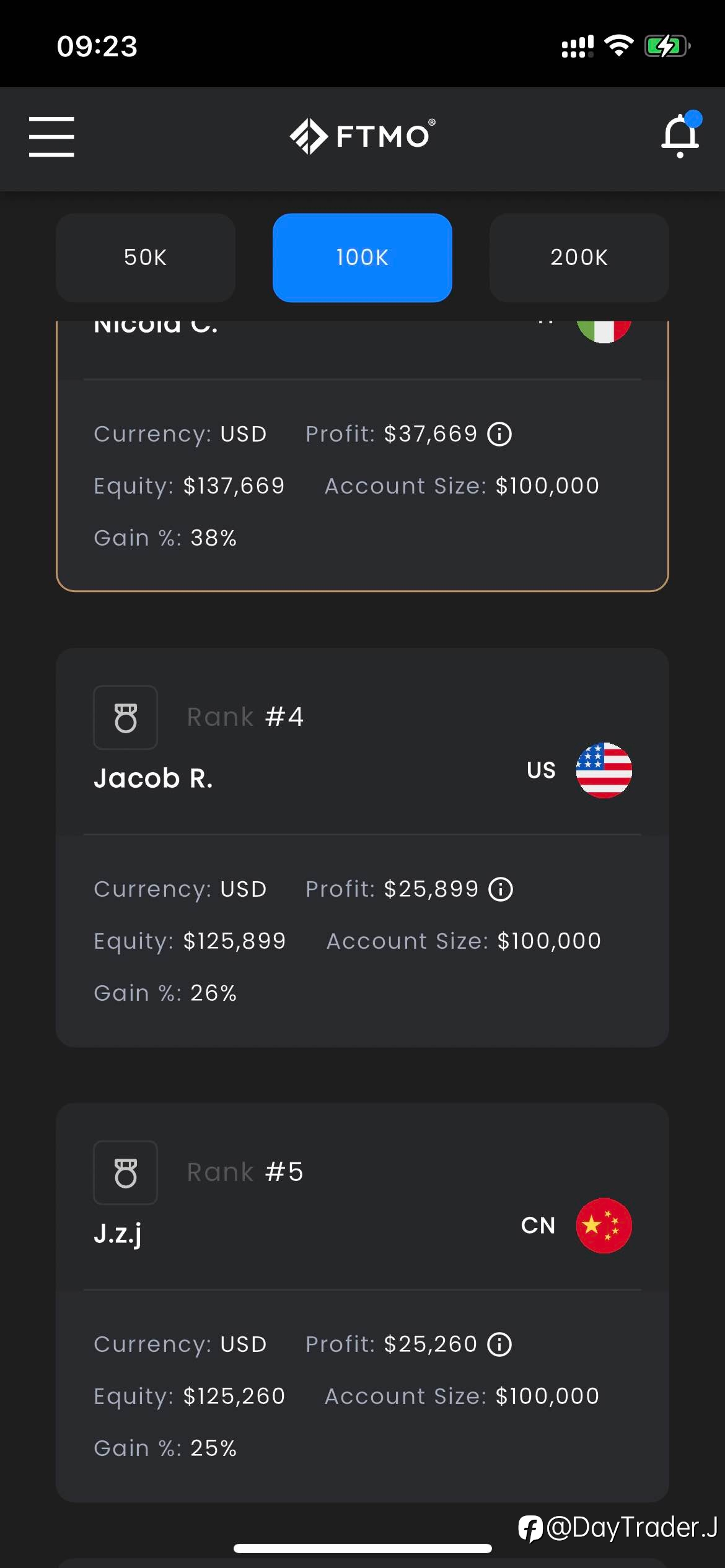Show info for $37,669 profit
The image size is (725, 1568).
pyautogui.click(x=499, y=434)
